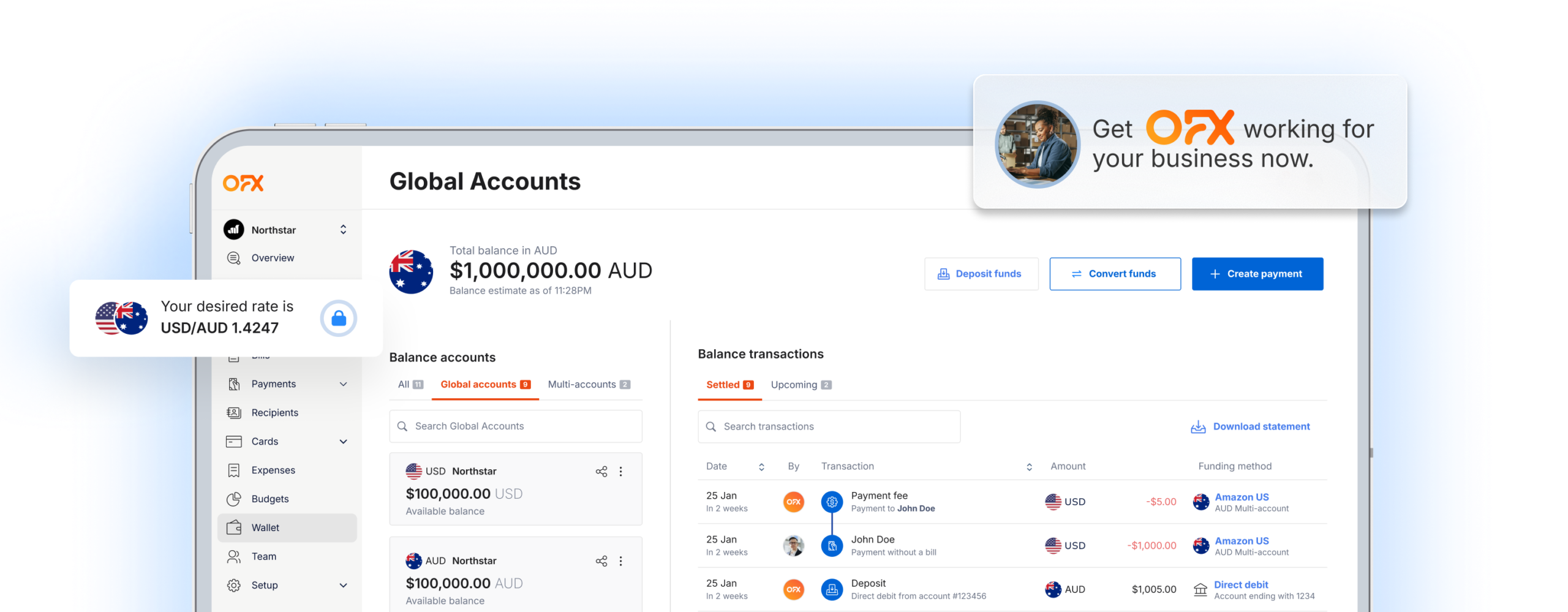Click "Direct debit from account #123456" text
1568x612 pixels.
(918, 597)
